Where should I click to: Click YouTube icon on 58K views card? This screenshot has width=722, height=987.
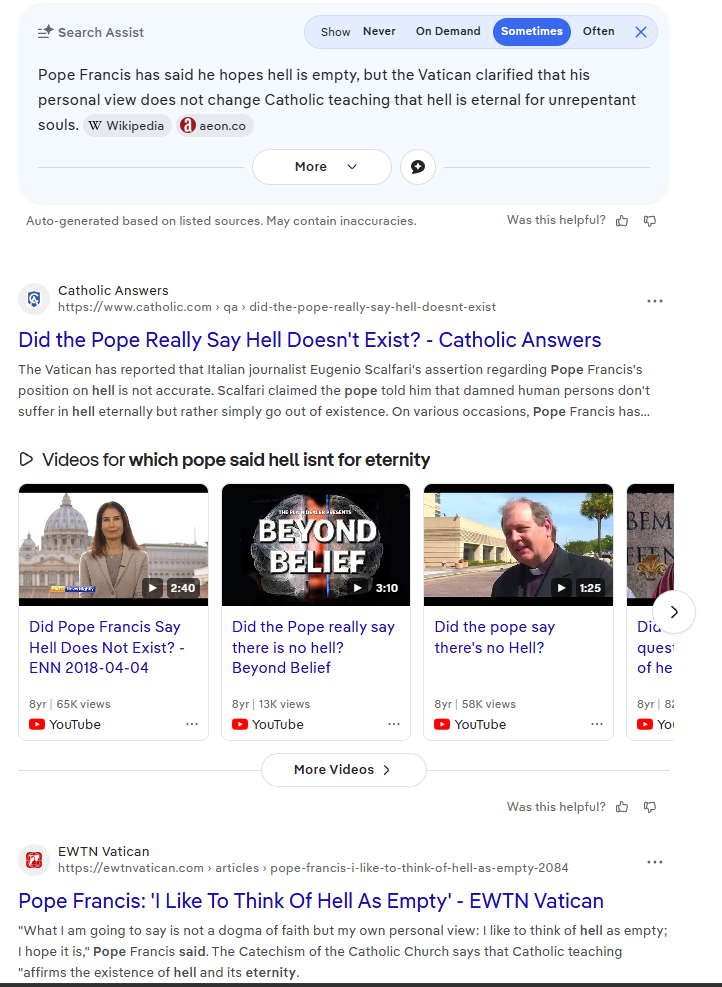point(442,725)
